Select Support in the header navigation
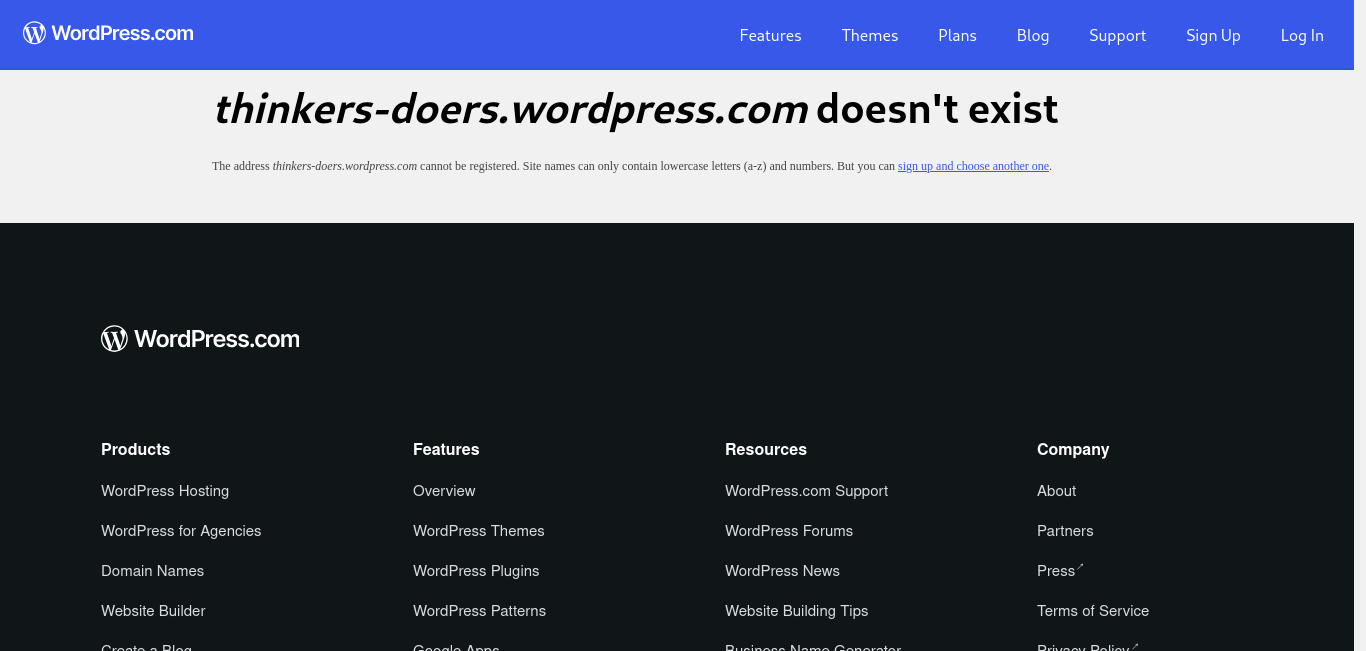 1117,35
